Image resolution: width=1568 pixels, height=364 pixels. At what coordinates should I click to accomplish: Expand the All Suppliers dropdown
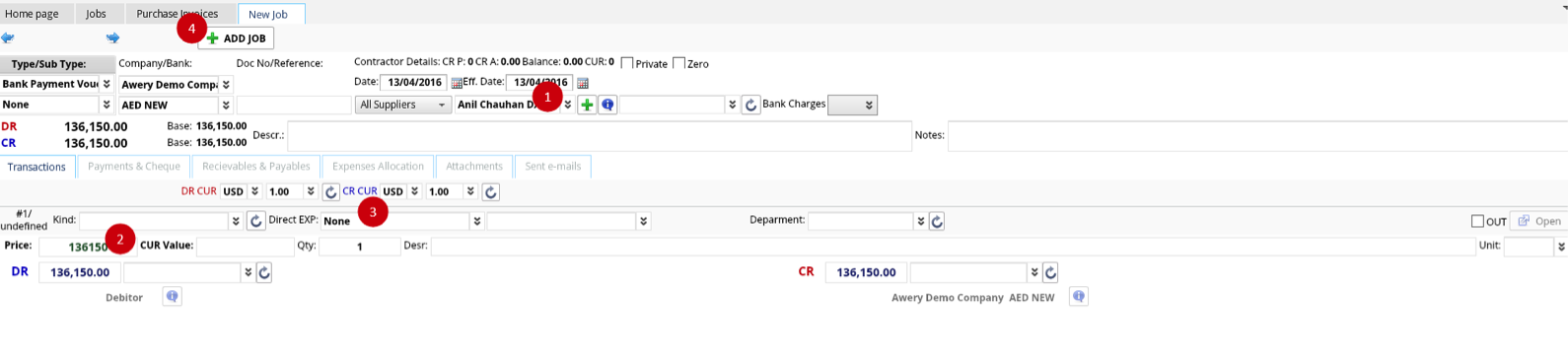click(x=402, y=105)
